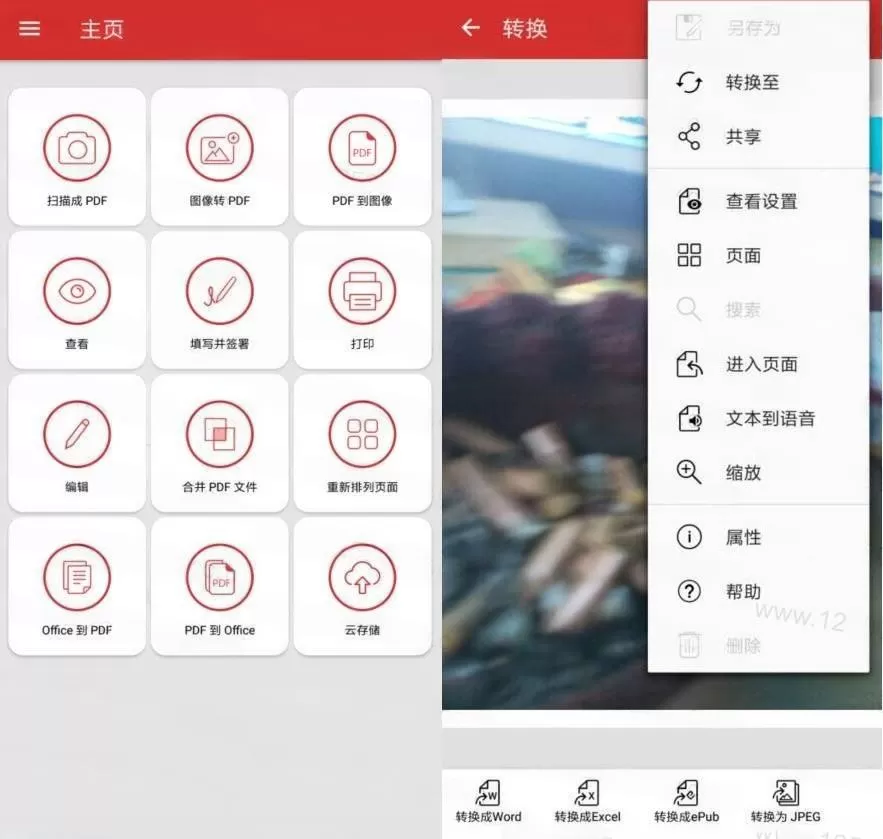Open the 重新排列页面 grid tile

(x=363, y=443)
